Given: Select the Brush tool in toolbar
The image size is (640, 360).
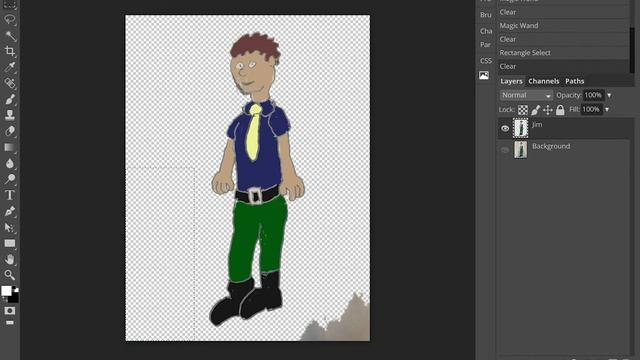Looking at the screenshot, I should click(x=10, y=99).
